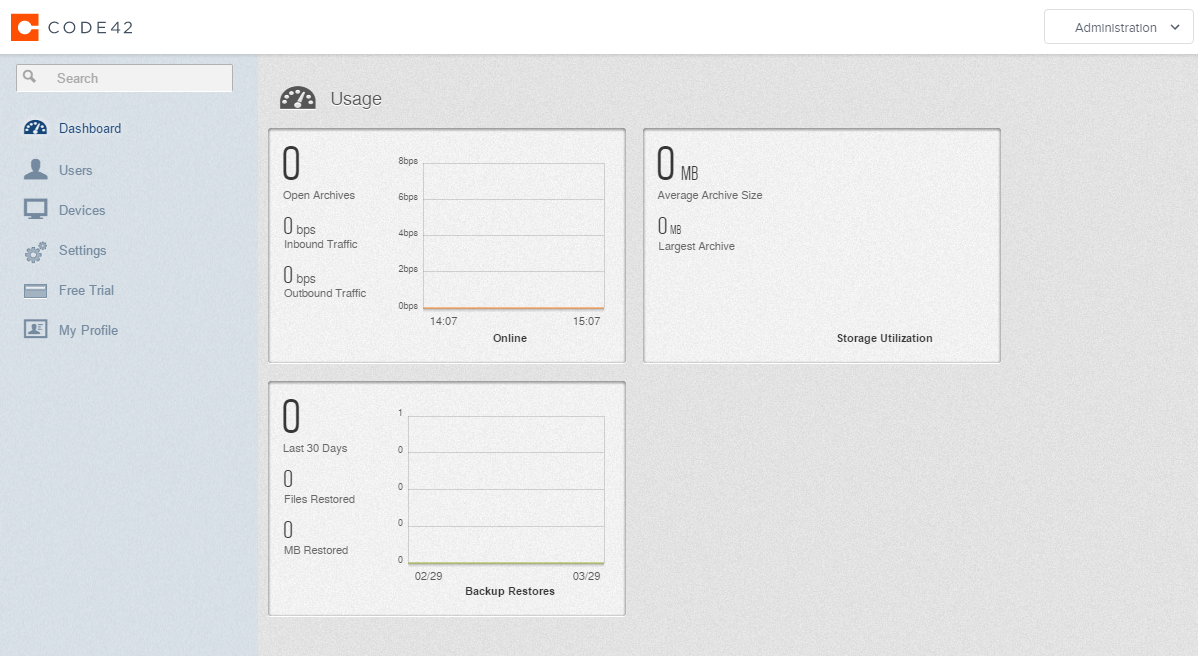Open the Administration dropdown menu
Viewport: 1198px width, 656px height.
1118,27
